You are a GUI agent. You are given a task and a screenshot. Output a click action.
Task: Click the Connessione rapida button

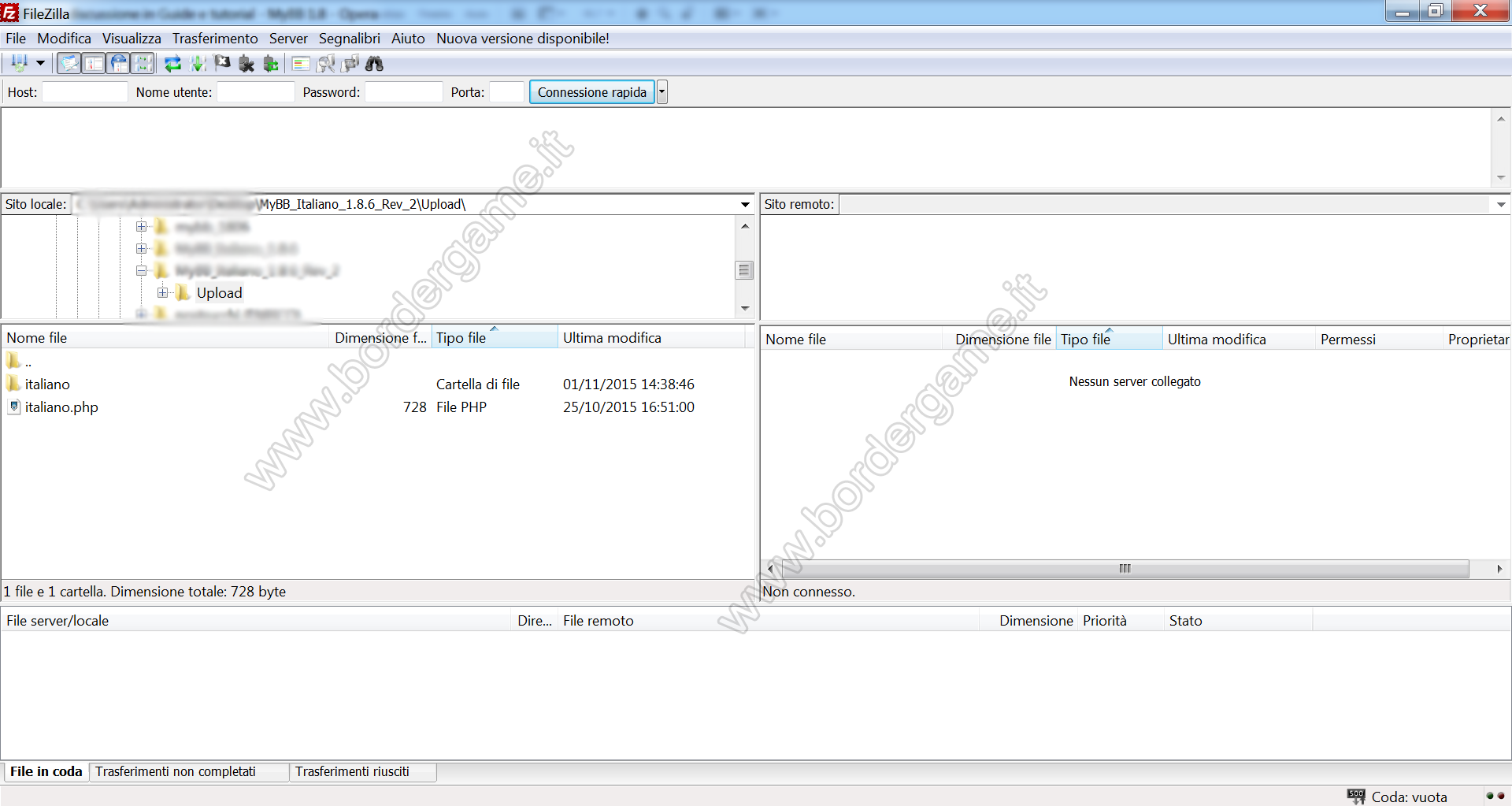coord(592,92)
